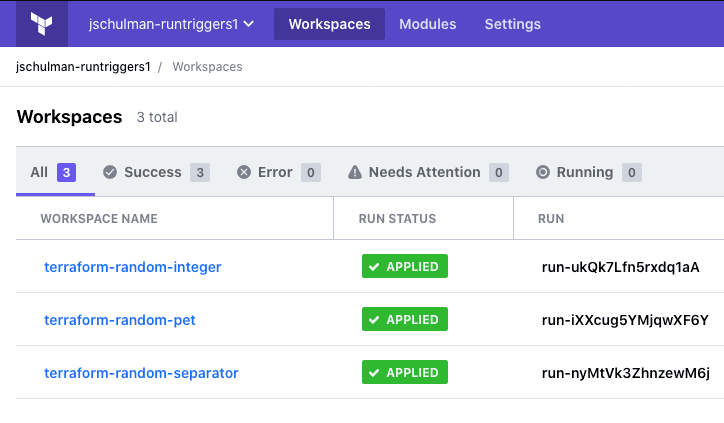Screen dimensions: 724x423
Task: Switch to the Running filter tab
Action: click(x=587, y=172)
